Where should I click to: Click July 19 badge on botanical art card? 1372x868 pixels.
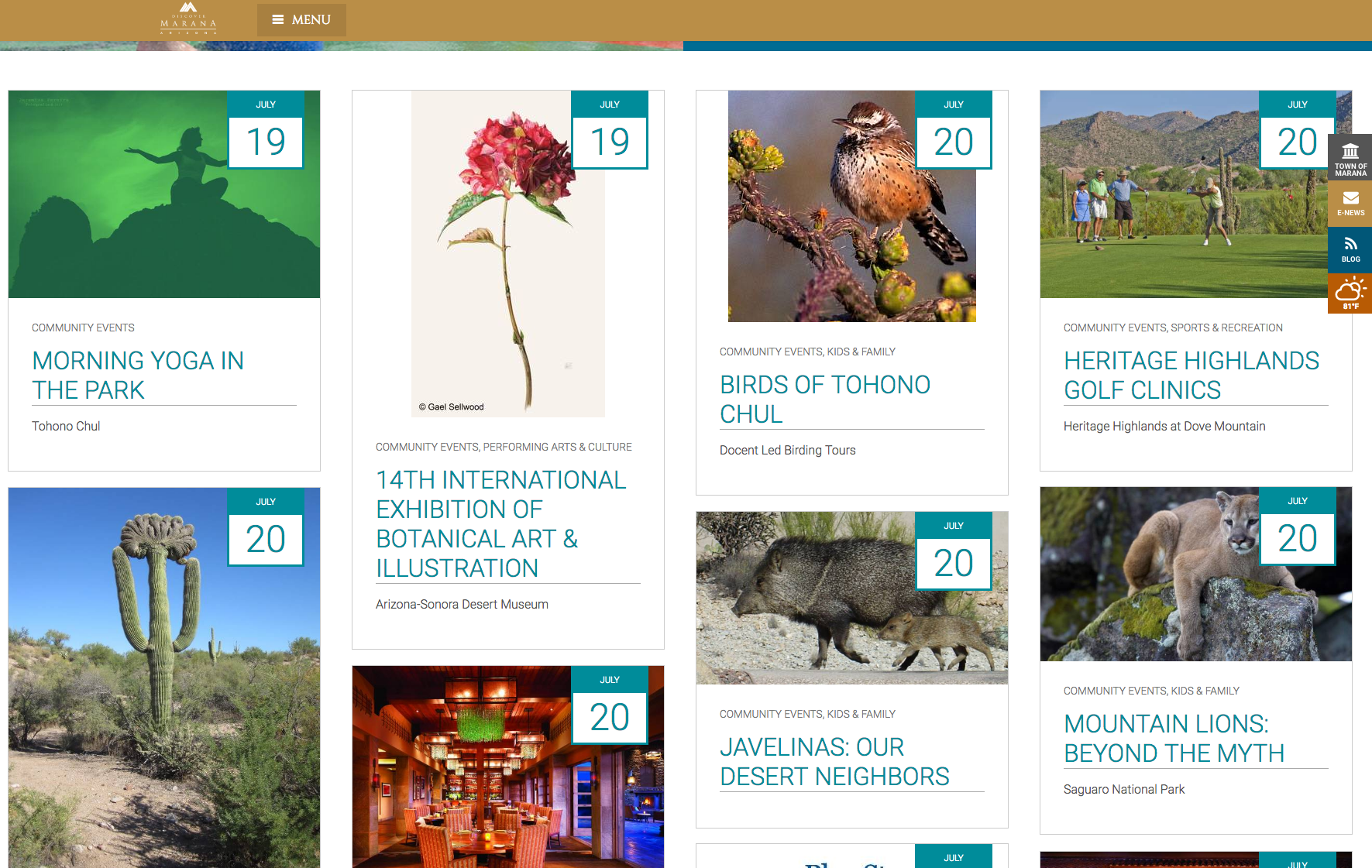click(610, 130)
